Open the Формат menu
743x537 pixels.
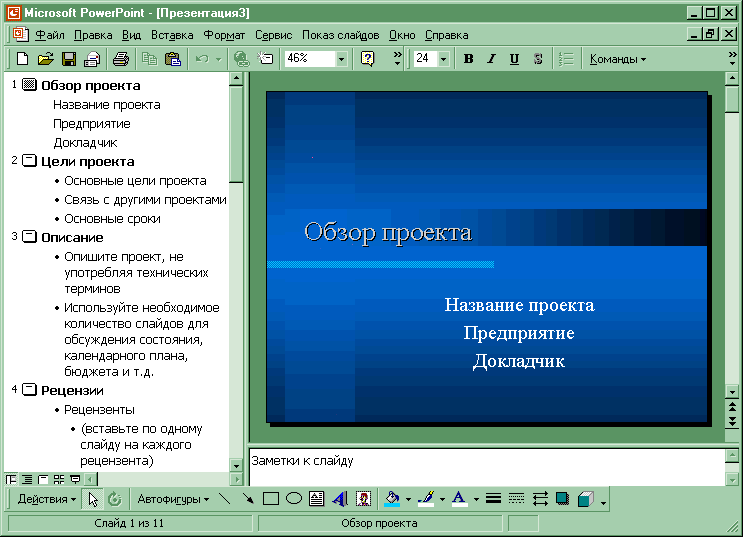click(224, 35)
